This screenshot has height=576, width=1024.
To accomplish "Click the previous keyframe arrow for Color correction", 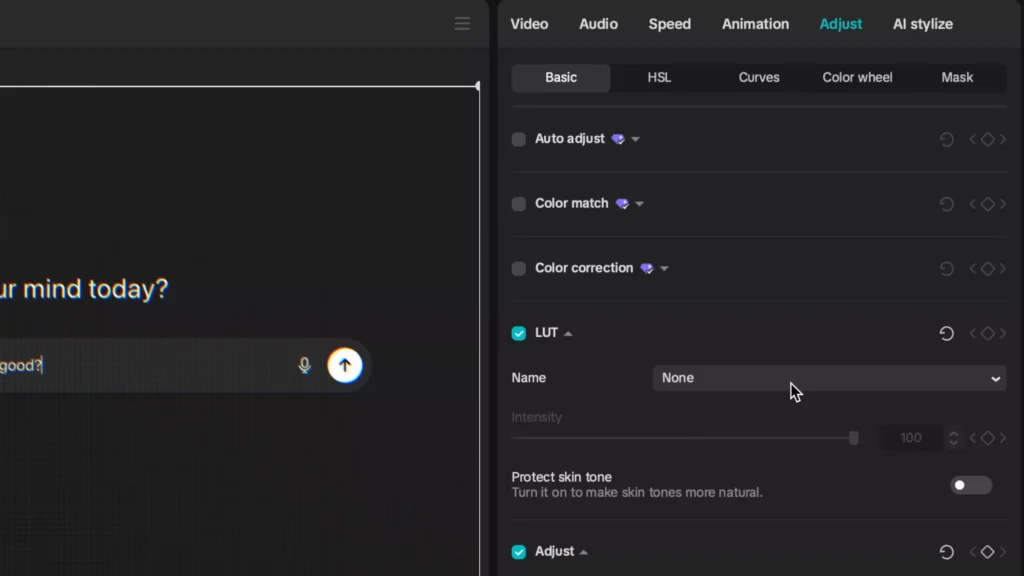I will [x=973, y=268].
